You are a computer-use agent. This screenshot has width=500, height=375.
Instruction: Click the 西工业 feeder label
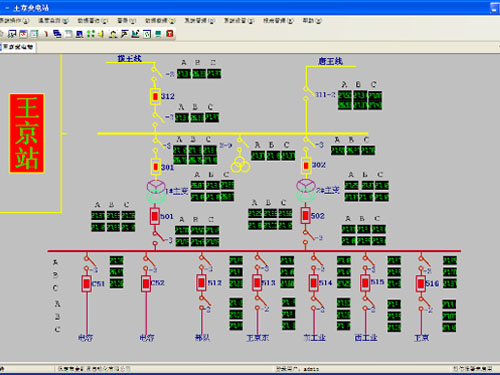[x=366, y=338]
